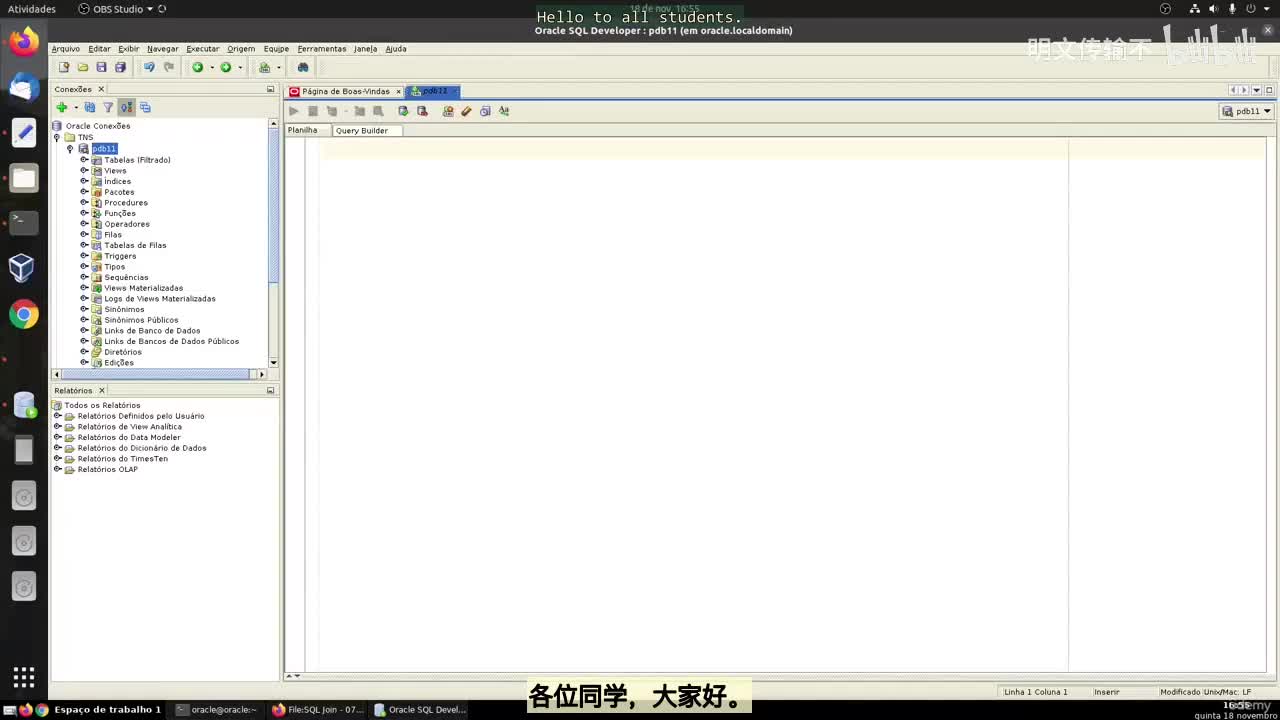Undo the last action with the Undo arrow
1280x720 pixels.
point(149,67)
